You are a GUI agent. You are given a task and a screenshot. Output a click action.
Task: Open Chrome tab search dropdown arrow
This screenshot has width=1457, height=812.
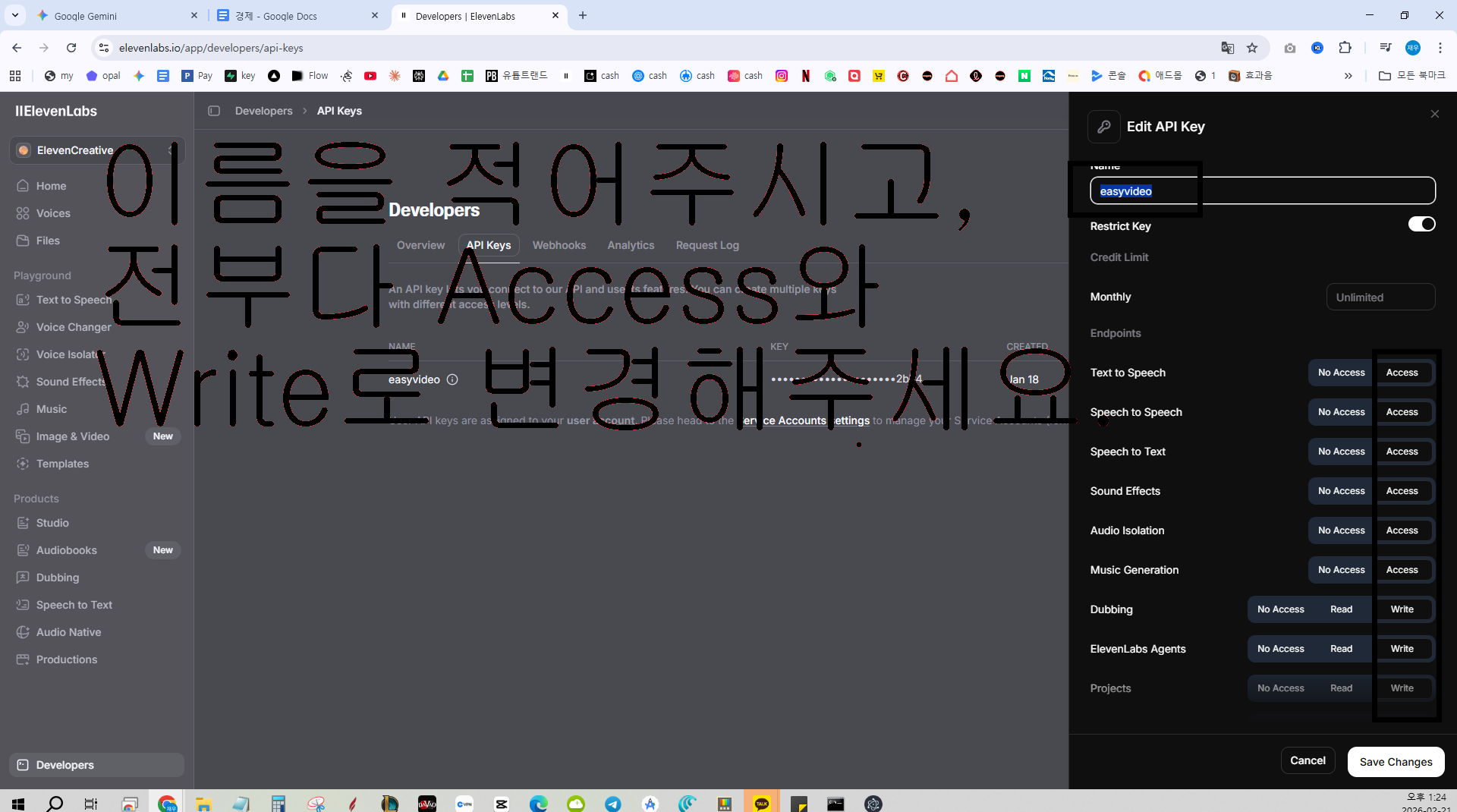[14, 15]
